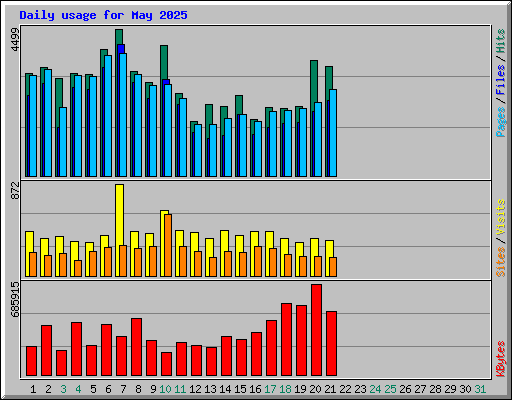Click the cyan 'Pages' legend label
This screenshot has height=400, width=512.
(501, 122)
